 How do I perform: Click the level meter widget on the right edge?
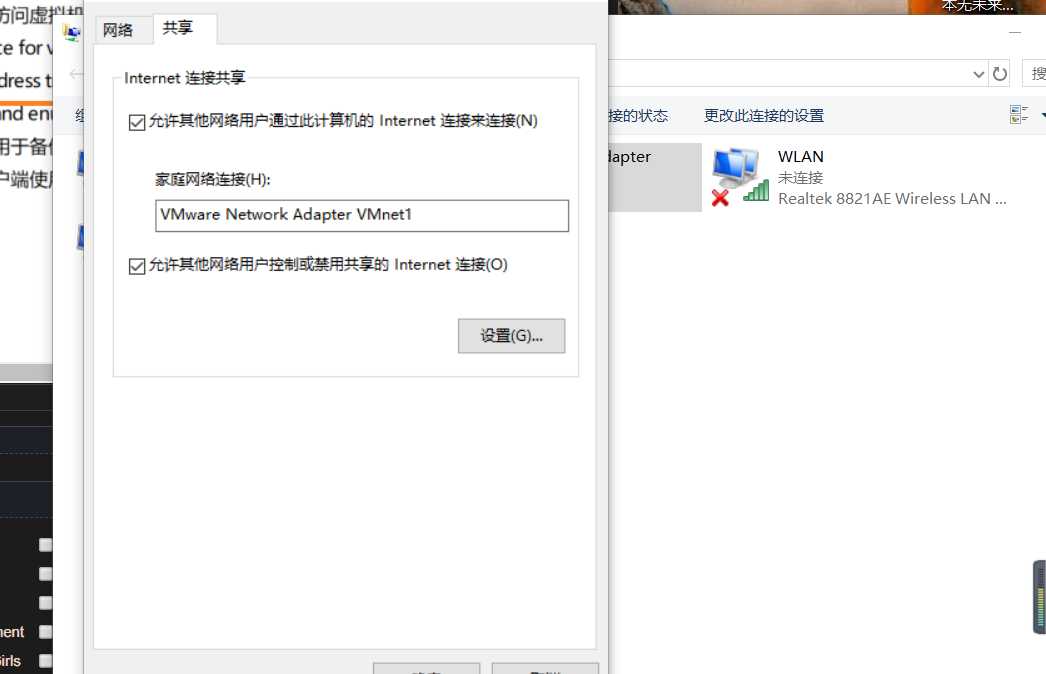pyautogui.click(x=1039, y=597)
